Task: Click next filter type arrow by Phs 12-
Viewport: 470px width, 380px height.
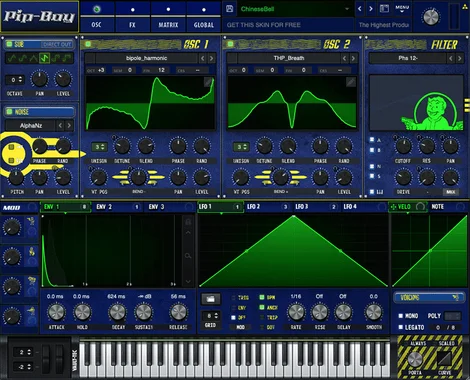Action: 460,58
